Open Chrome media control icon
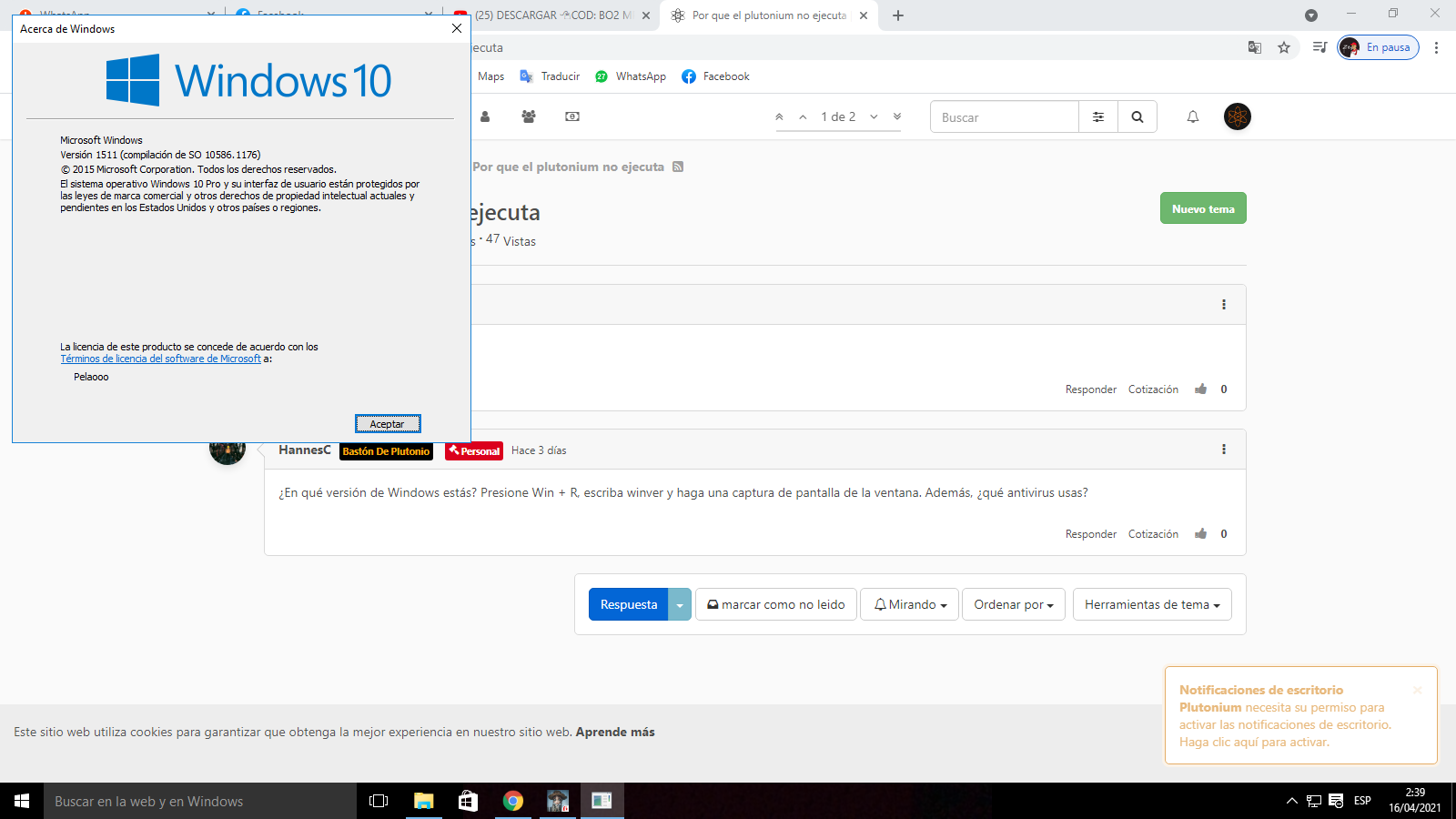The height and width of the screenshot is (819, 1456). [x=1319, y=47]
